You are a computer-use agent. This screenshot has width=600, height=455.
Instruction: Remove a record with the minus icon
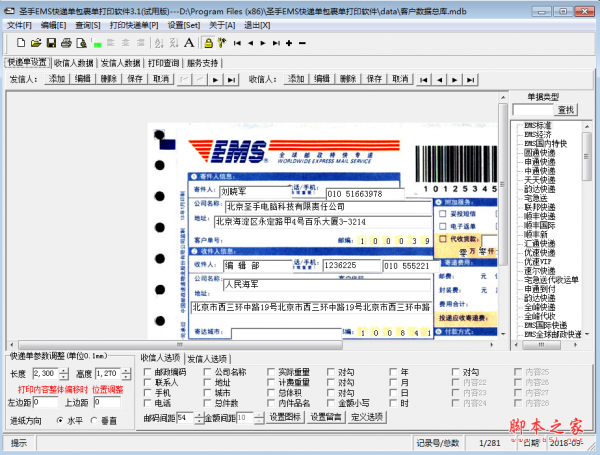pos(302,43)
